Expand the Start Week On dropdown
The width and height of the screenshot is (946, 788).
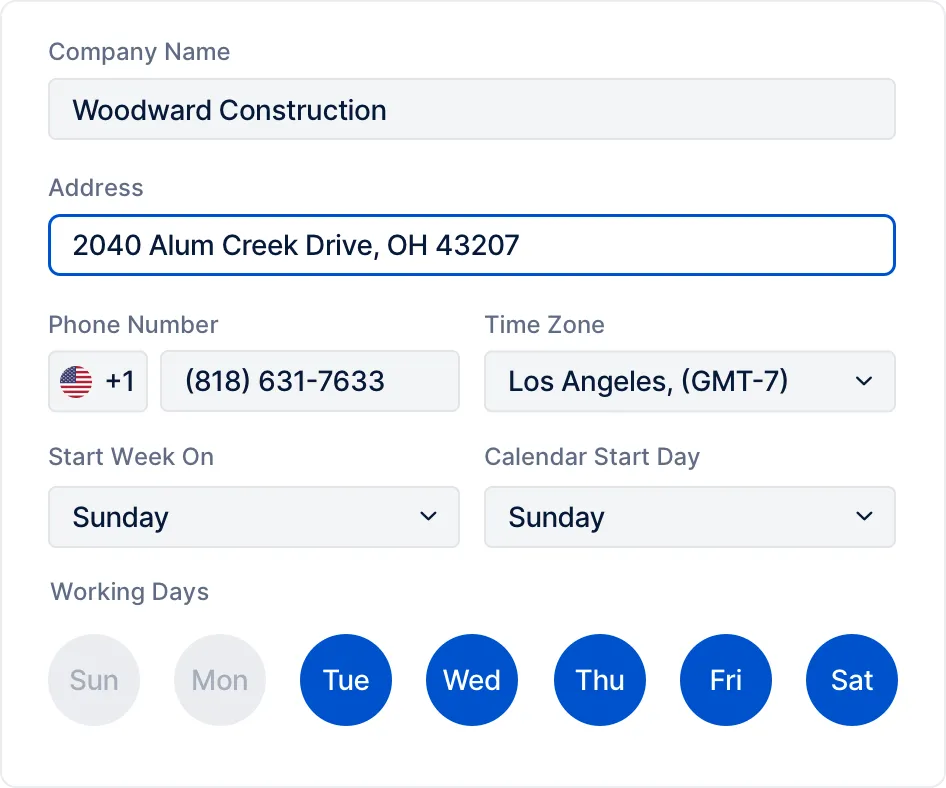click(254, 517)
